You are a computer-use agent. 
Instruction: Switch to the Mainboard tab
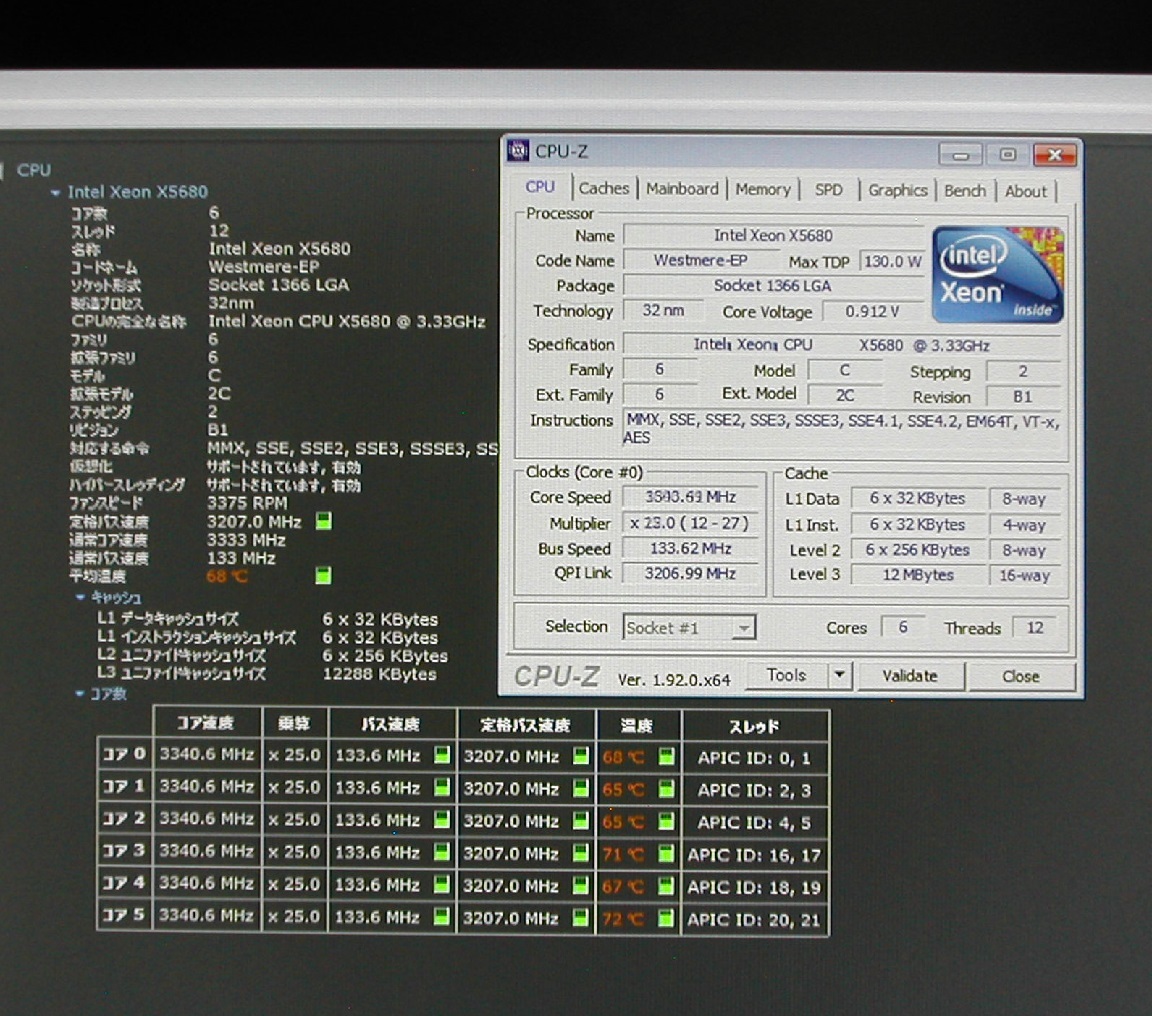click(682, 189)
